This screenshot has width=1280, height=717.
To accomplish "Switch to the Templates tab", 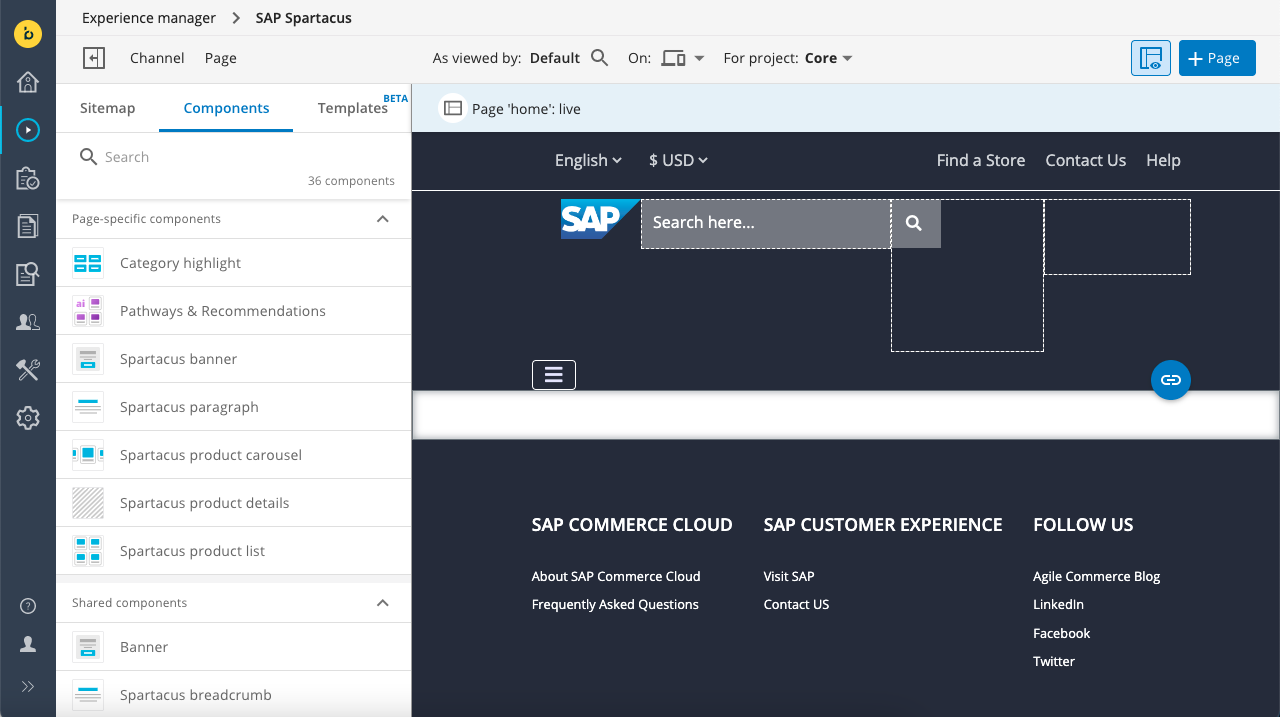I will [x=353, y=108].
